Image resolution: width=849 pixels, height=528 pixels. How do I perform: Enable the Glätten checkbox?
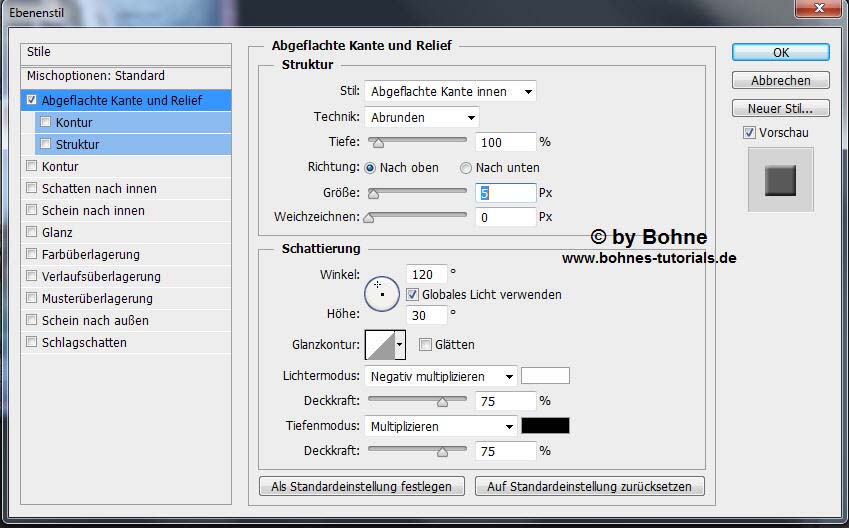pyautogui.click(x=425, y=345)
